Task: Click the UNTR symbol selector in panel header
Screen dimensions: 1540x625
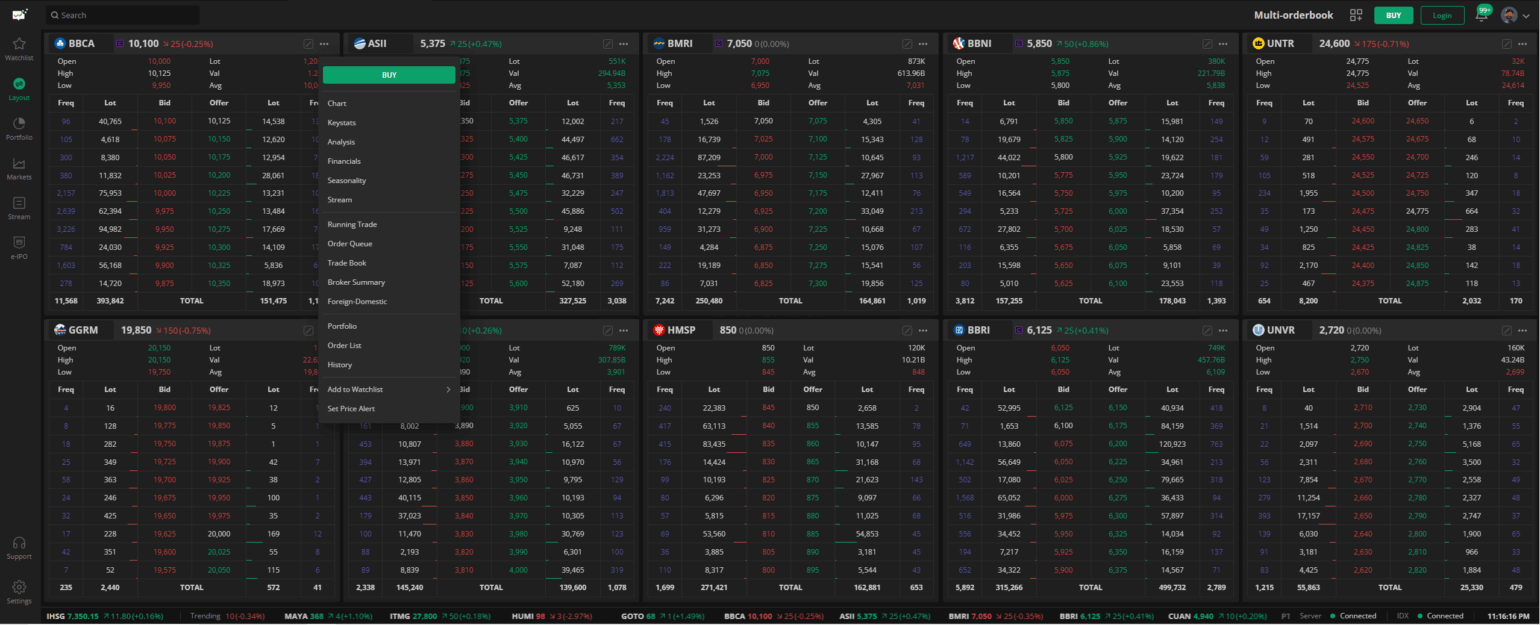Action: click(1280, 44)
